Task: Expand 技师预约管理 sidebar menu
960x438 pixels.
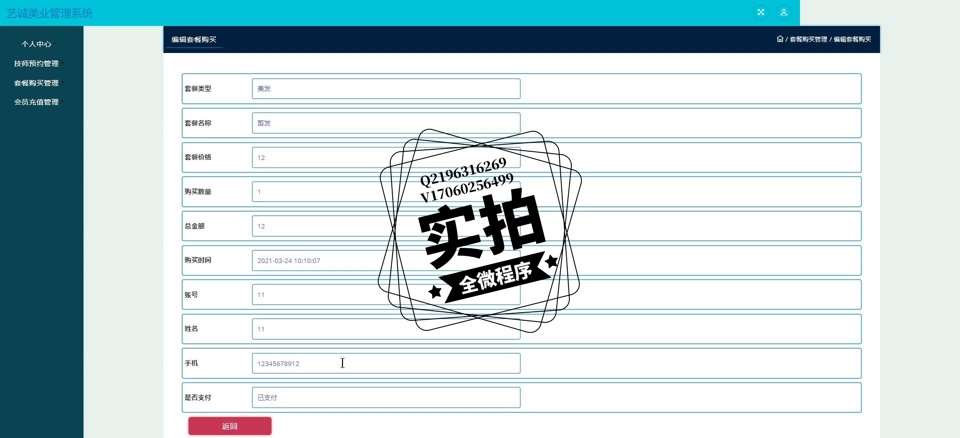Action: point(37,63)
